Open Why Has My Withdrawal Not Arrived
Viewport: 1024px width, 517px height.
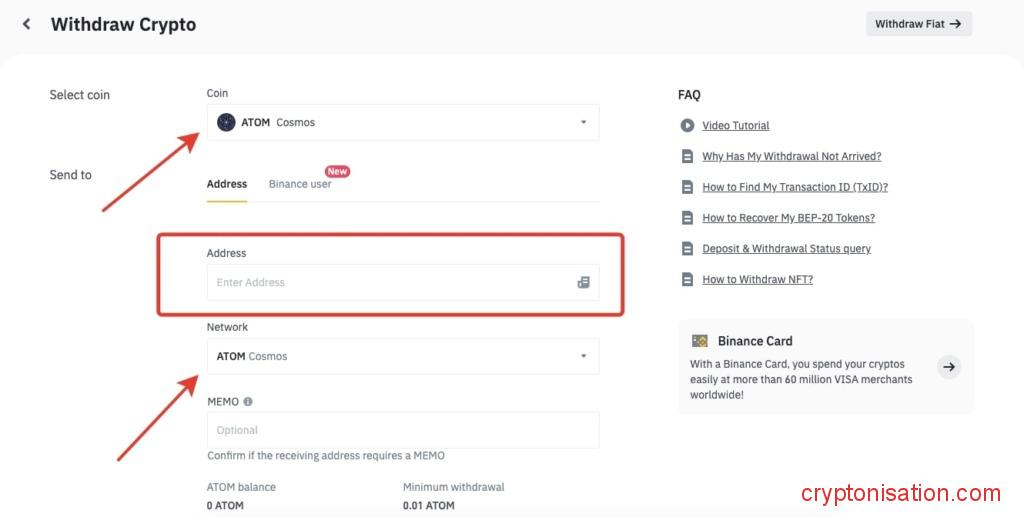coord(792,156)
